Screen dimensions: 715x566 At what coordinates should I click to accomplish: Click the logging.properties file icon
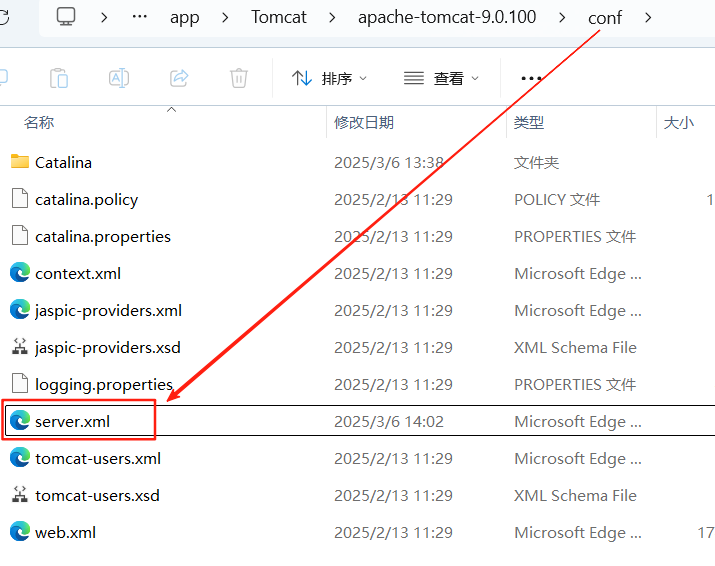20,384
